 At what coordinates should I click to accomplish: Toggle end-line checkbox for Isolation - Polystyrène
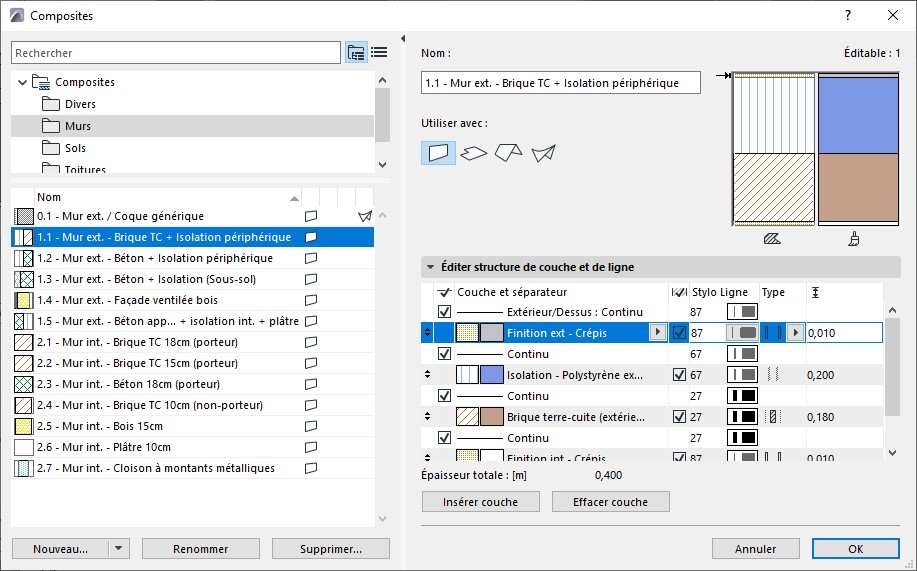(x=679, y=375)
